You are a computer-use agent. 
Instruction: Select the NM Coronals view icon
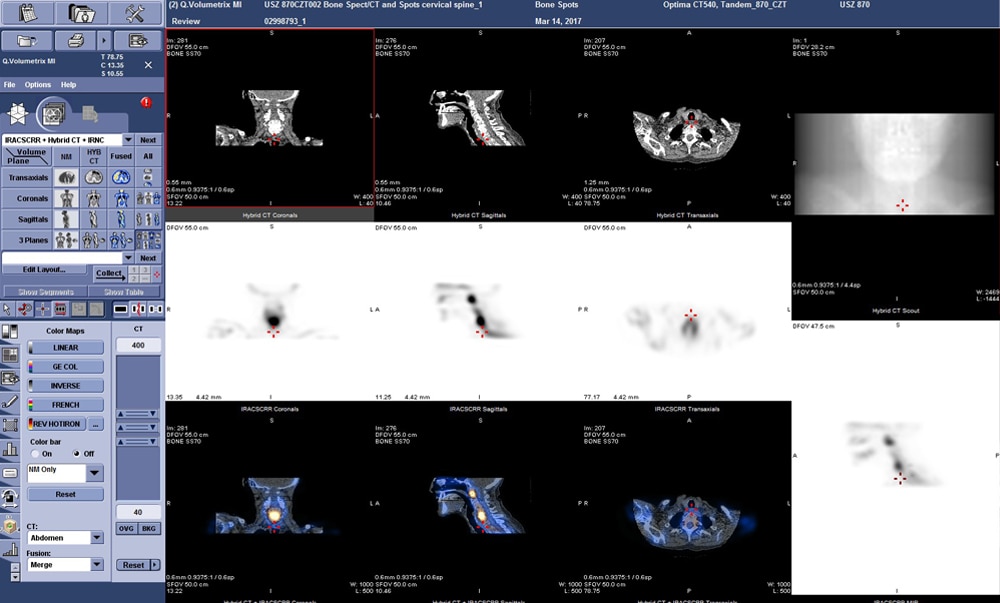[x=66, y=198]
